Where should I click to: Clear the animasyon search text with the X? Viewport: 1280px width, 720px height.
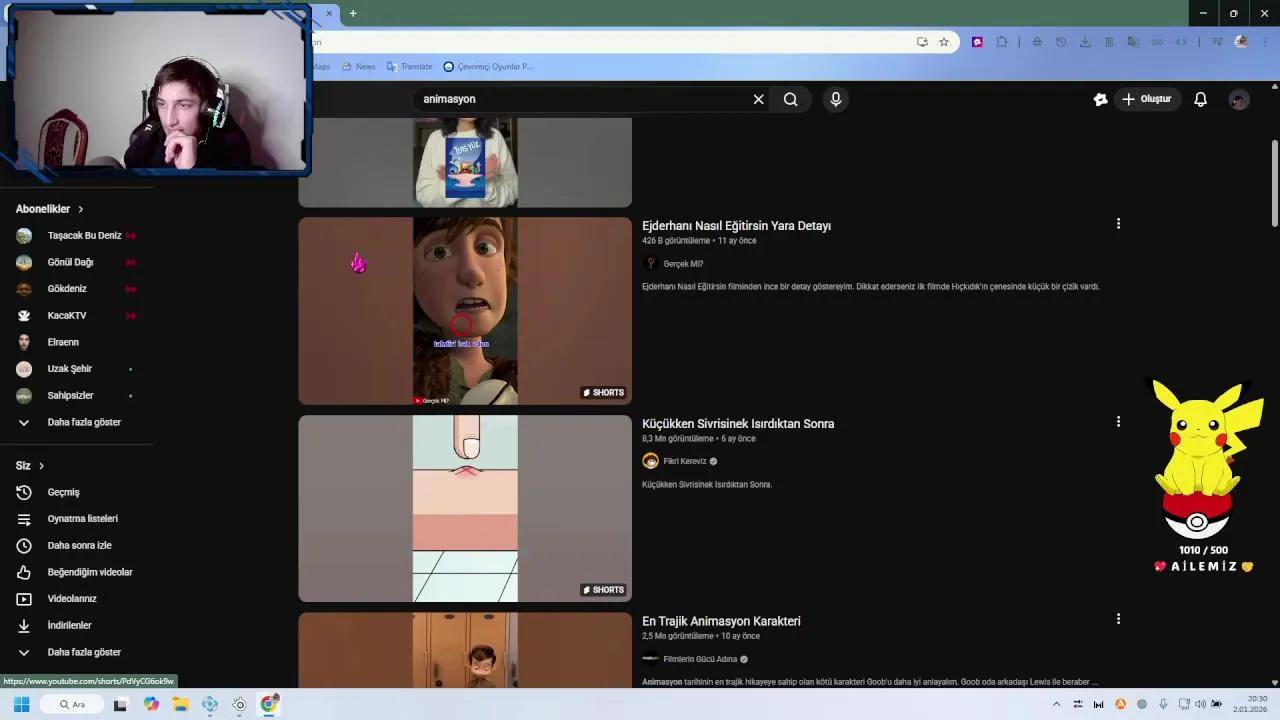pos(758,99)
